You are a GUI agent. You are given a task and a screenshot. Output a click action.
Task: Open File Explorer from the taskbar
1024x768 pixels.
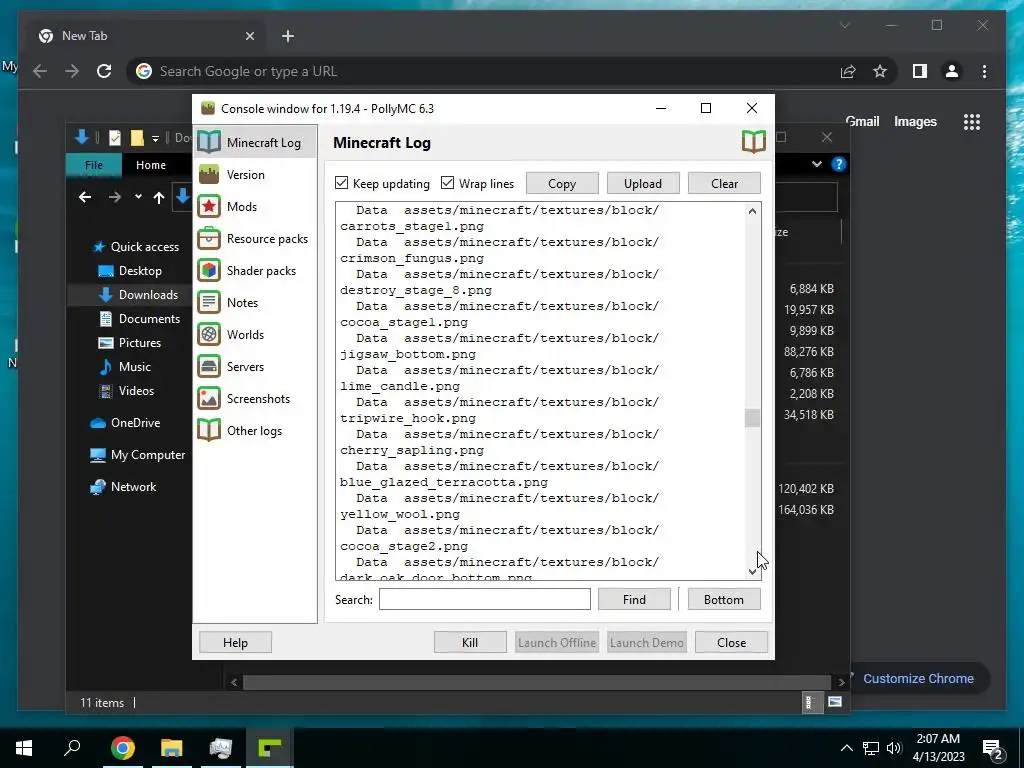(172, 748)
